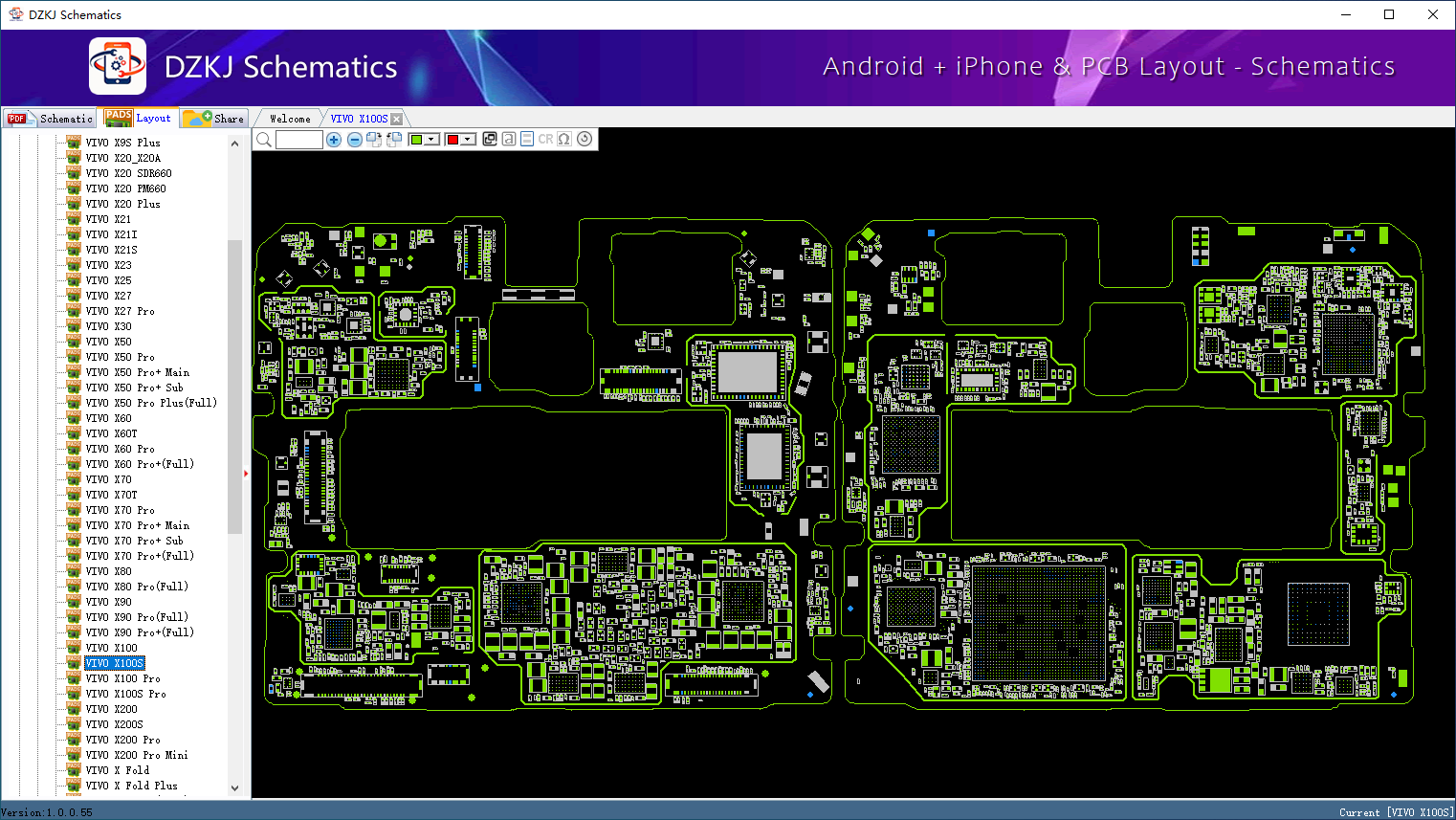Open the Share tab

214,119
